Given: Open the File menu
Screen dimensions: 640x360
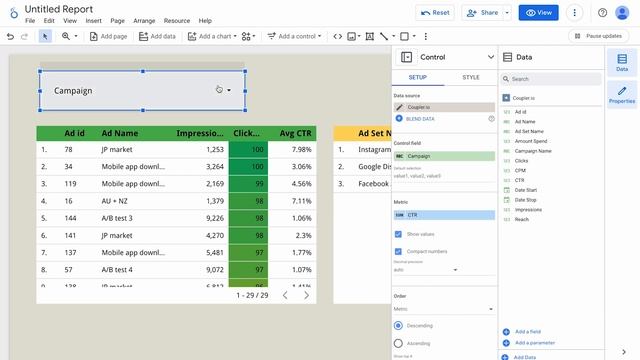Looking at the screenshot, I should pos(30,21).
